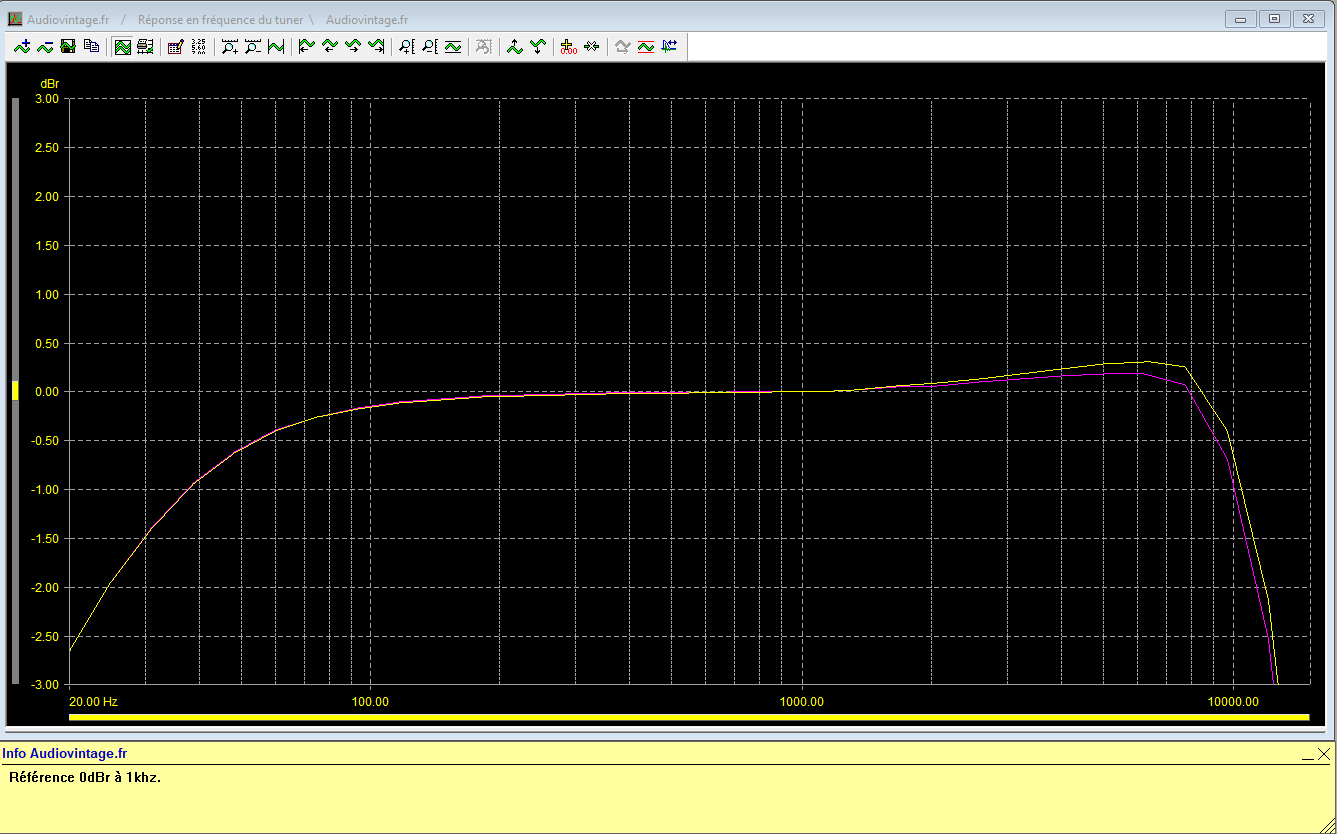Click the copy graph to clipboard icon
Screen dimensions: 1337x834
click(x=91, y=46)
